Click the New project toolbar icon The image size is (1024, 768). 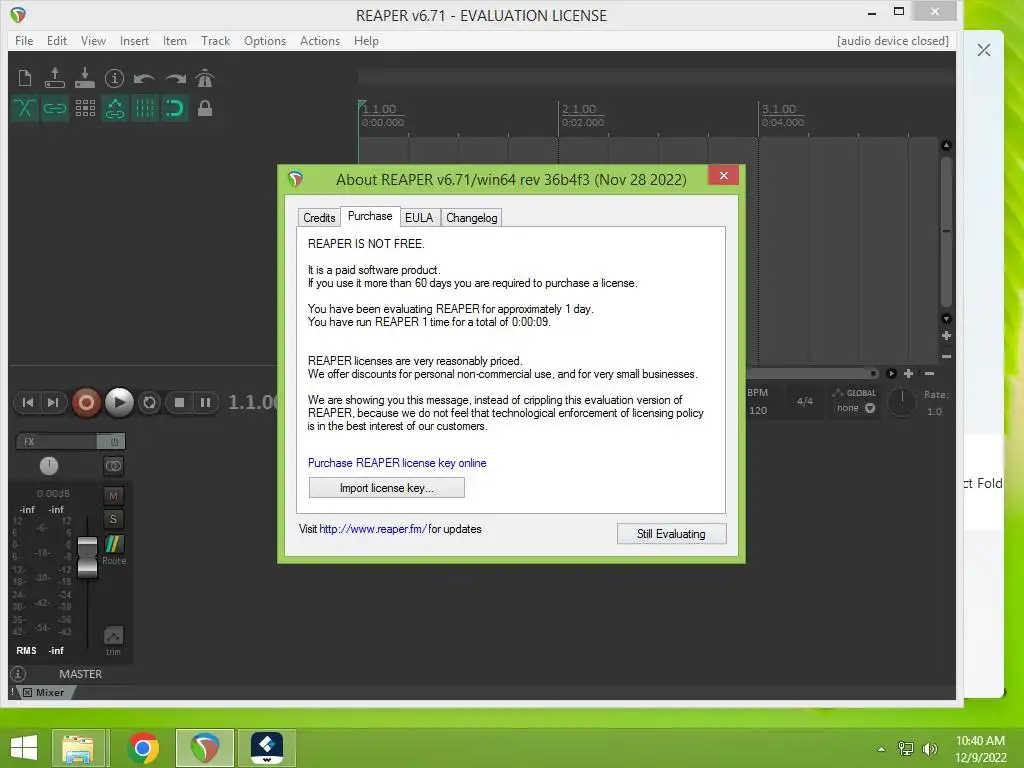pyautogui.click(x=25, y=78)
